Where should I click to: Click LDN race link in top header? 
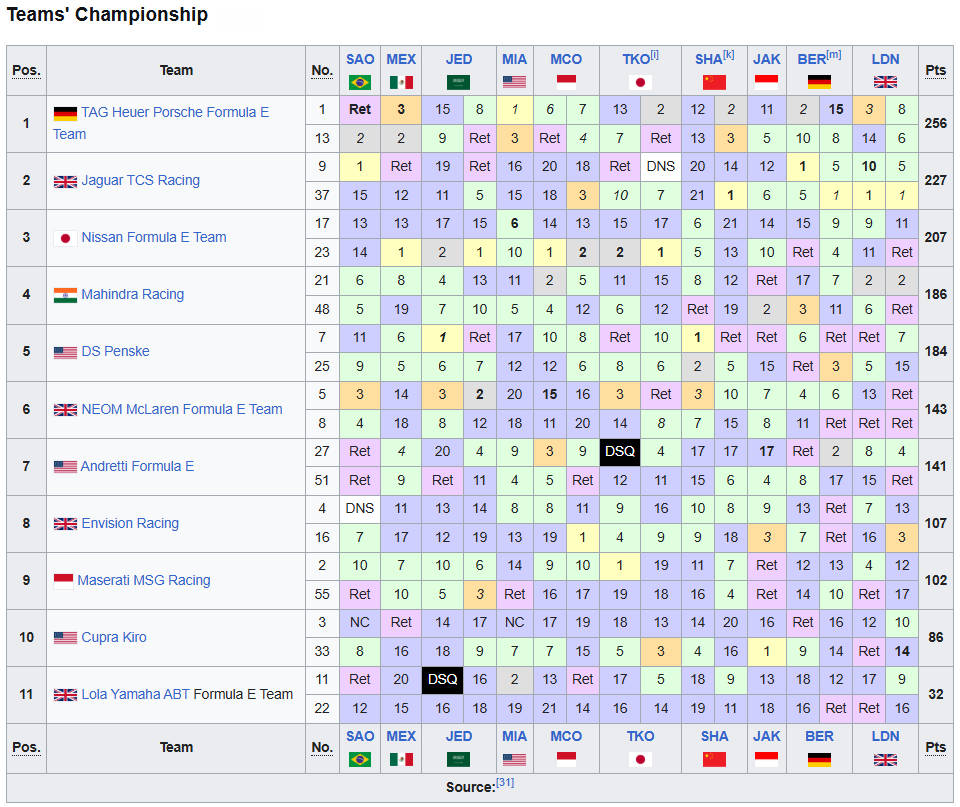pyautogui.click(x=885, y=59)
